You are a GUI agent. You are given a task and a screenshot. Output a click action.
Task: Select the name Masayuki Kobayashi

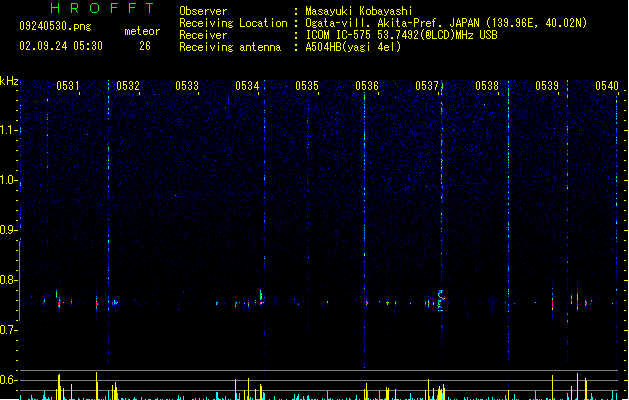point(359,11)
